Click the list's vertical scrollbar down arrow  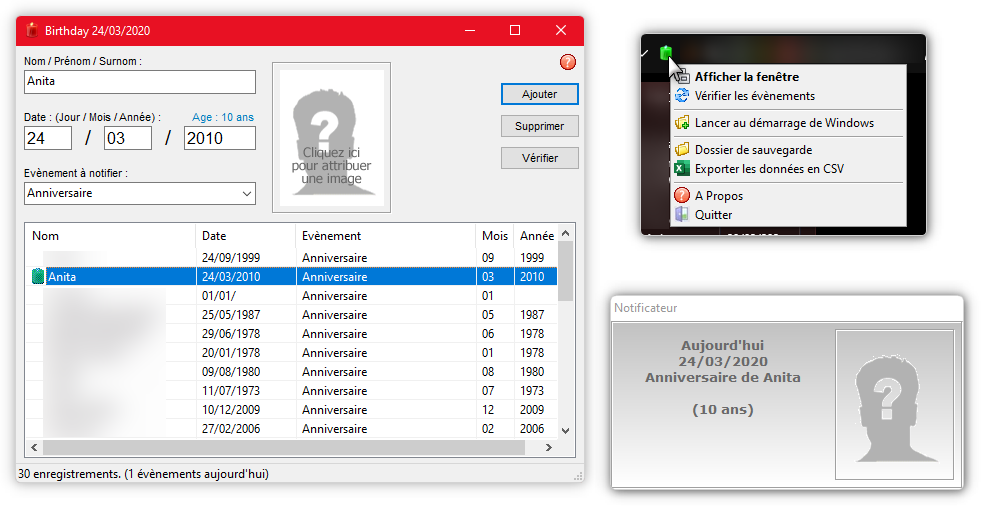(x=566, y=430)
